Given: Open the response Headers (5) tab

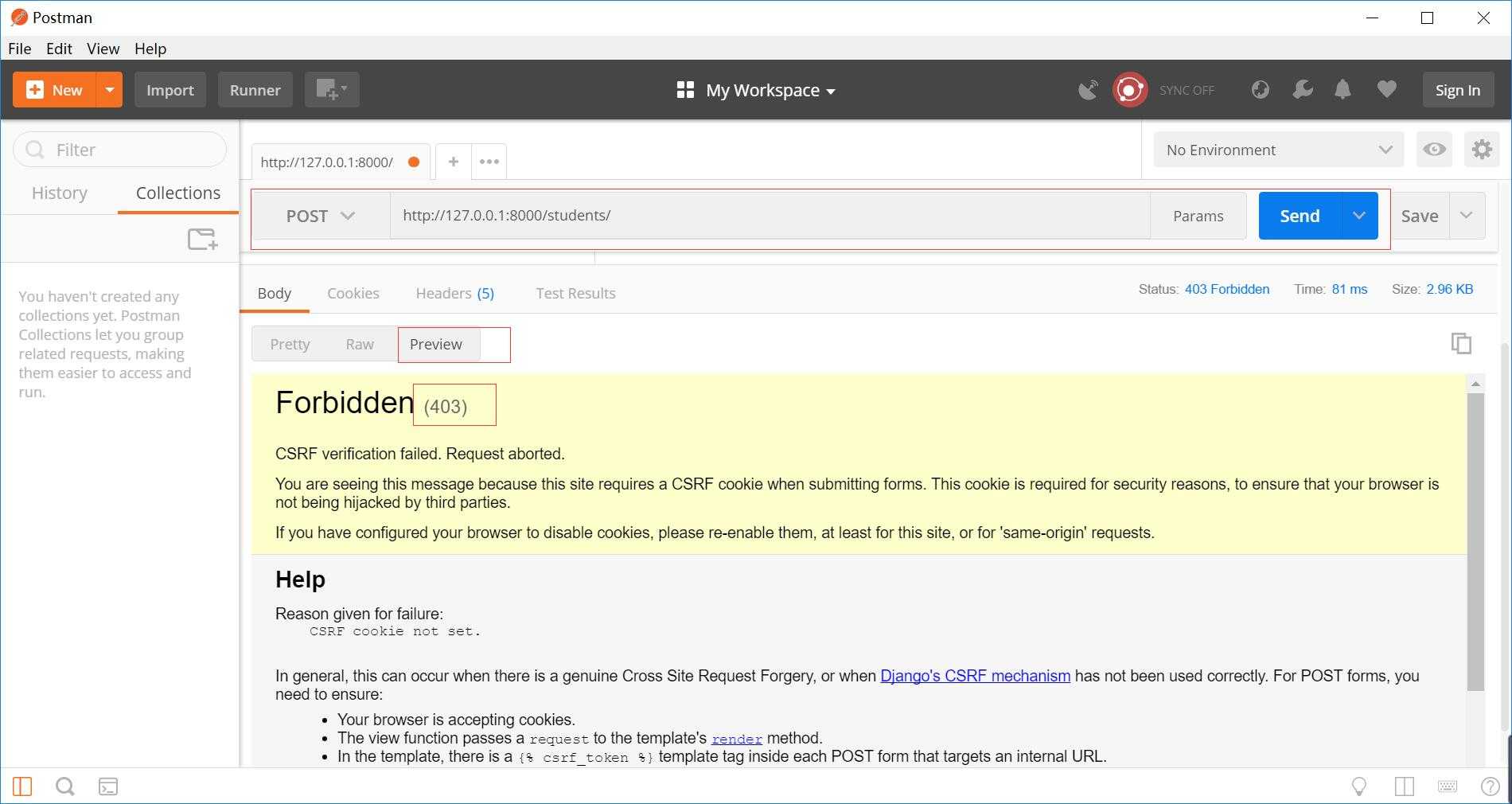Looking at the screenshot, I should pyautogui.click(x=455, y=293).
